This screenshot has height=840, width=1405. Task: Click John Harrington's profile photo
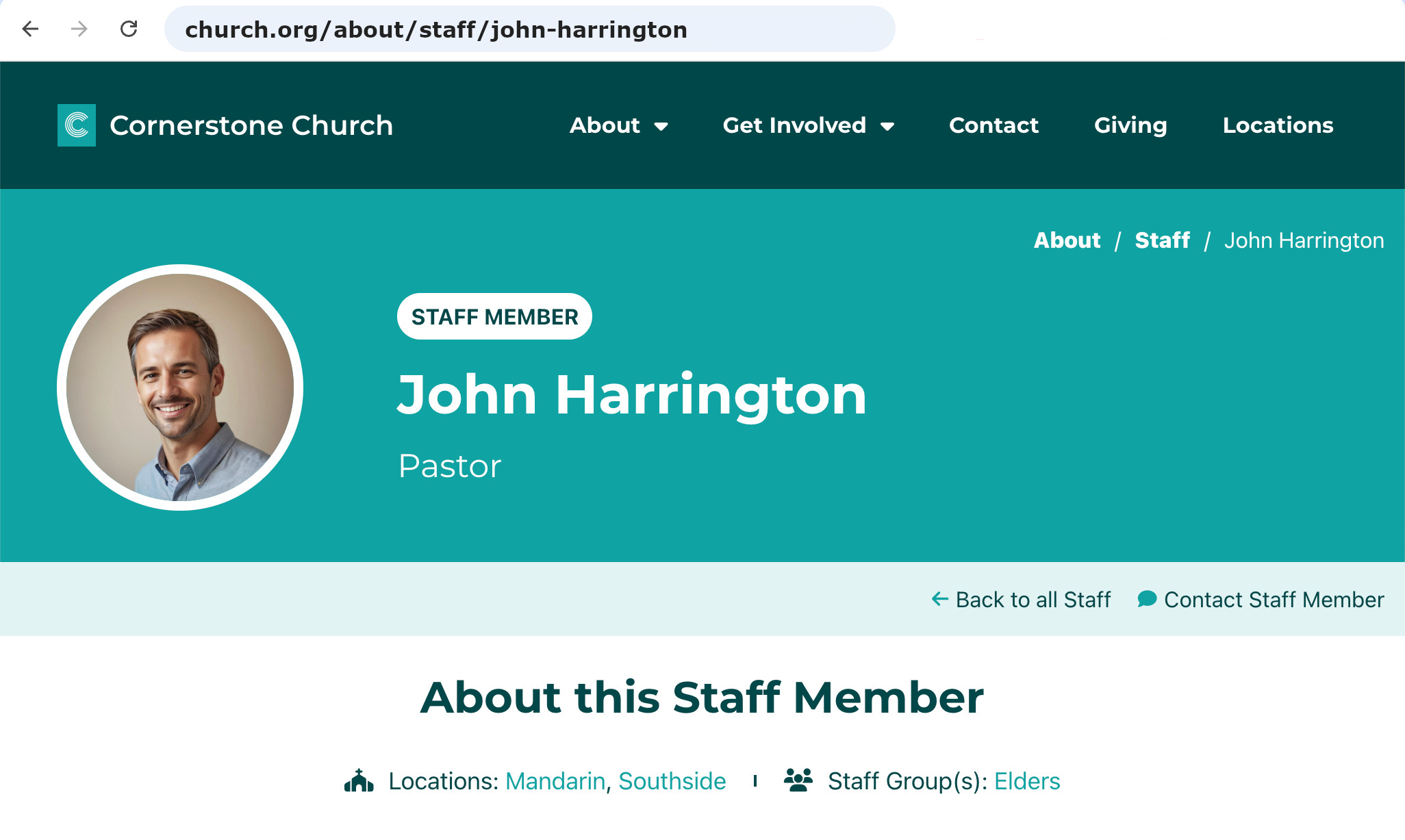(x=180, y=387)
